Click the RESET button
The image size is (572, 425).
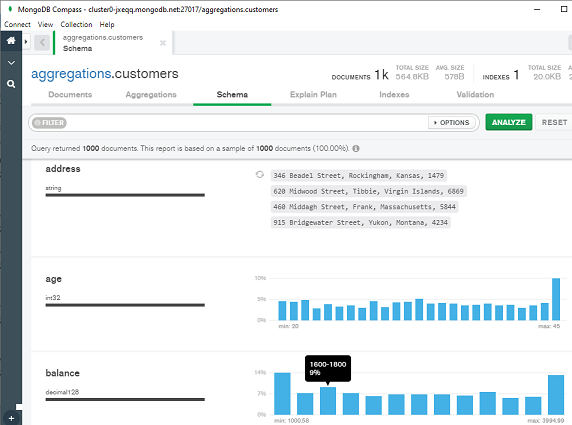click(x=554, y=122)
